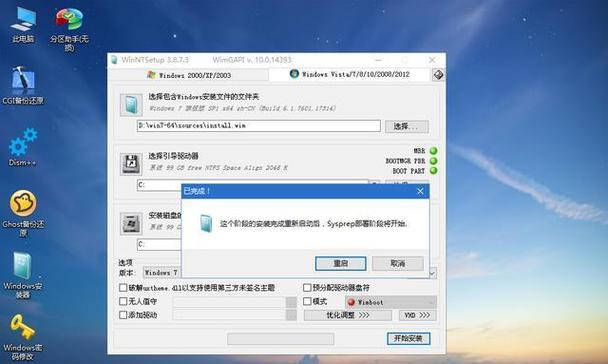Click the green BOOTMGR PBR status light

(434, 160)
